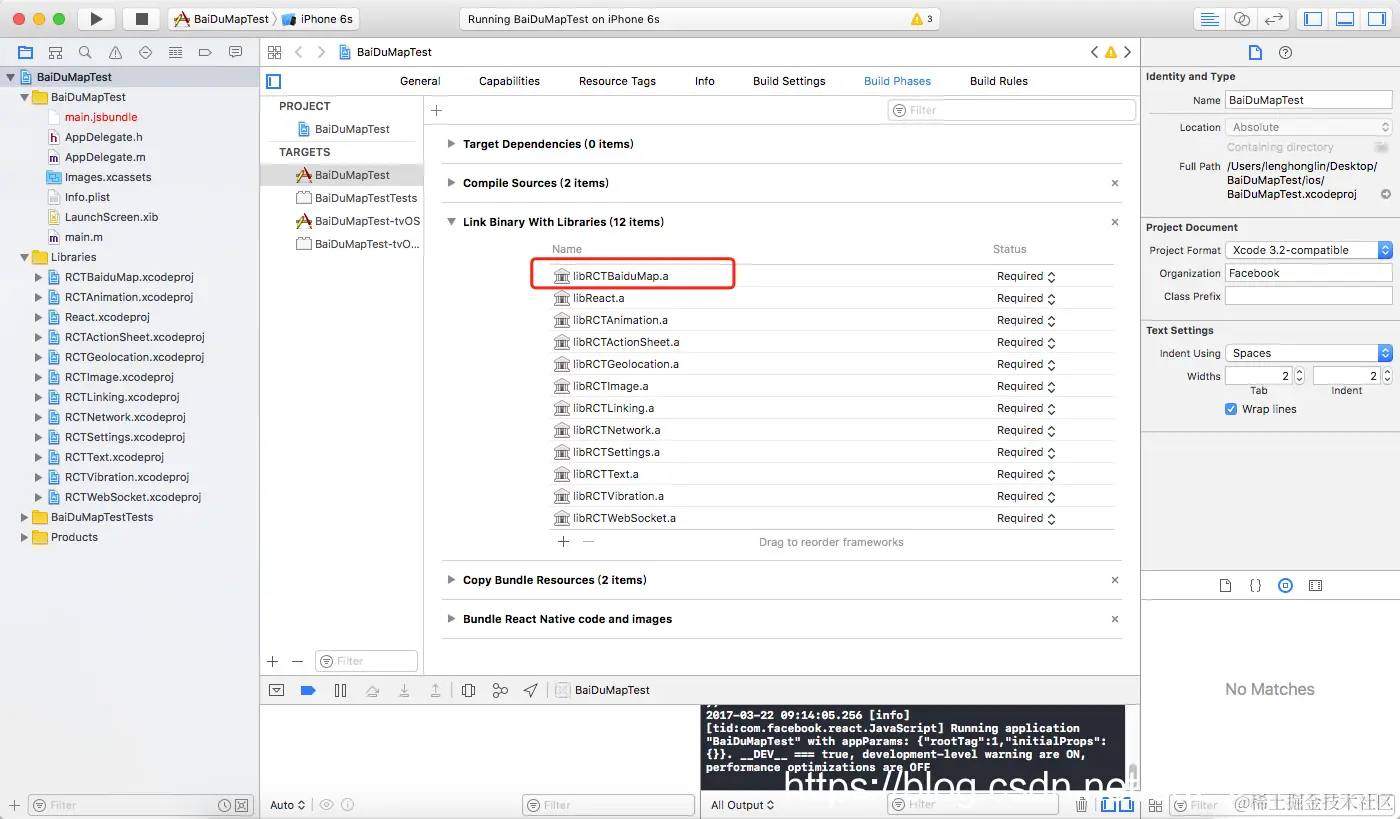Click the Step over debug icon
This screenshot has width=1400, height=819.
pos(372,690)
